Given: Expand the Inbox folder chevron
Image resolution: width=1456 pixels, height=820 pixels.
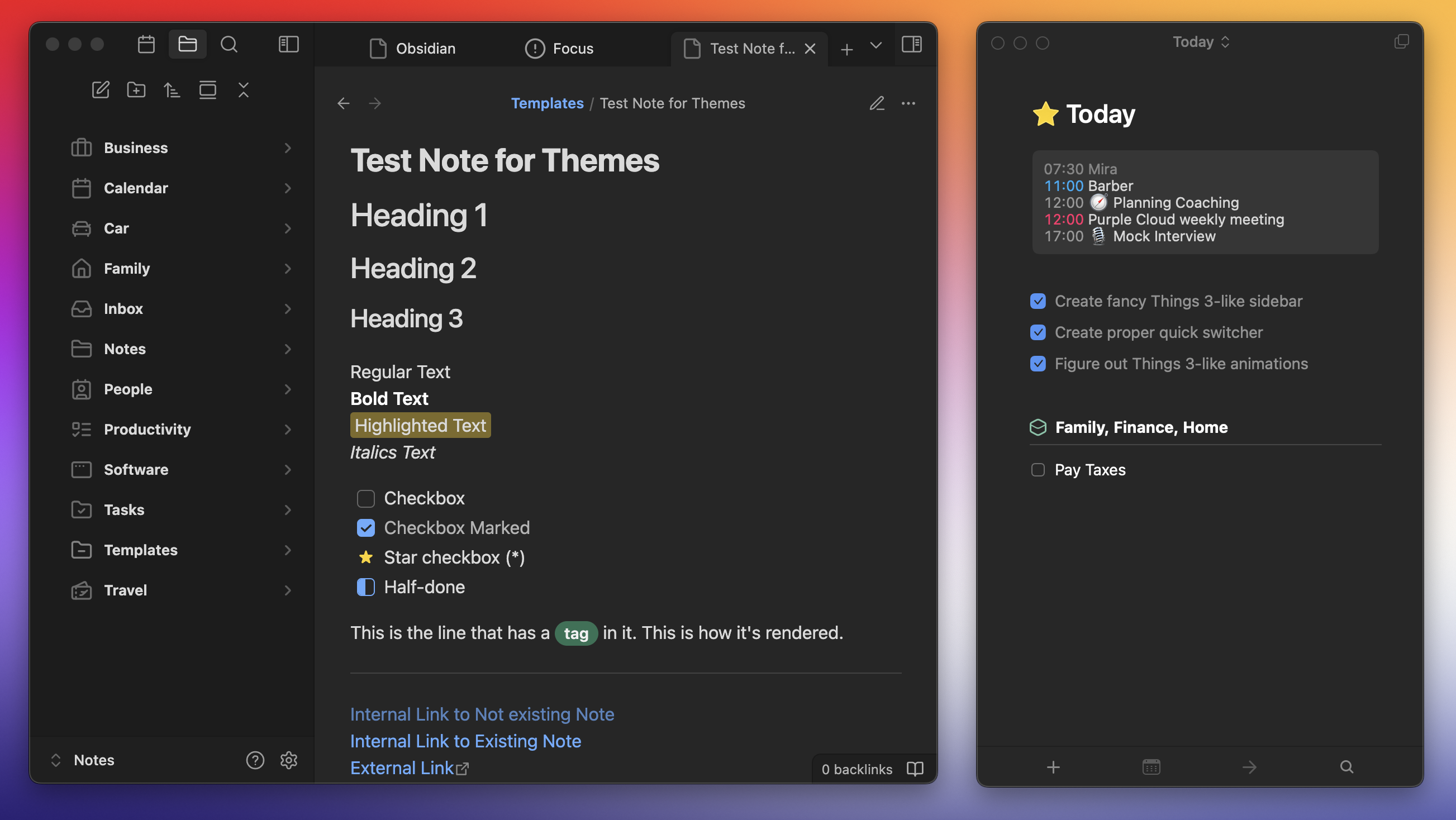Looking at the screenshot, I should [x=287, y=308].
